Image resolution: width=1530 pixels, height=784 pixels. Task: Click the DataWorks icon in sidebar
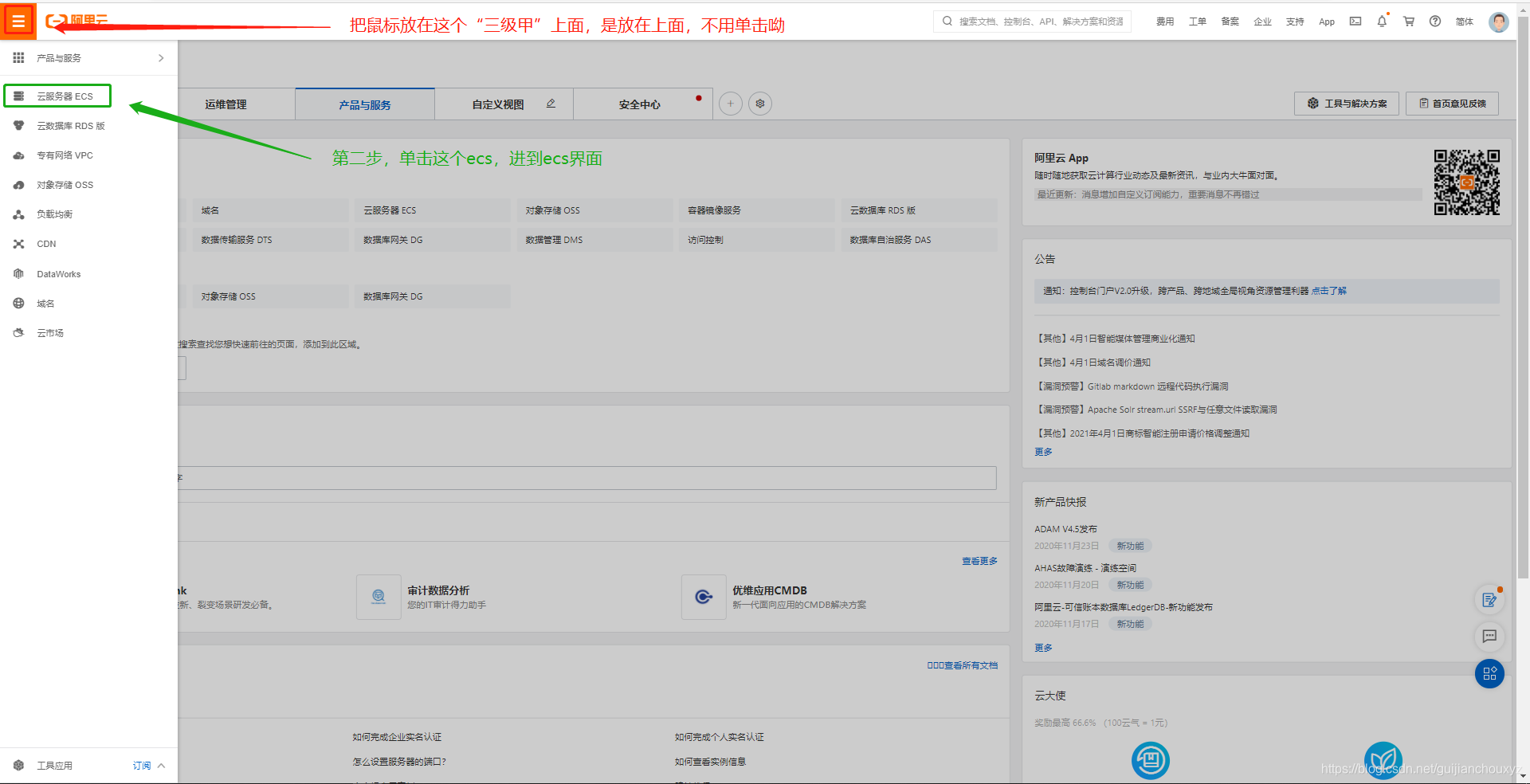(18, 273)
